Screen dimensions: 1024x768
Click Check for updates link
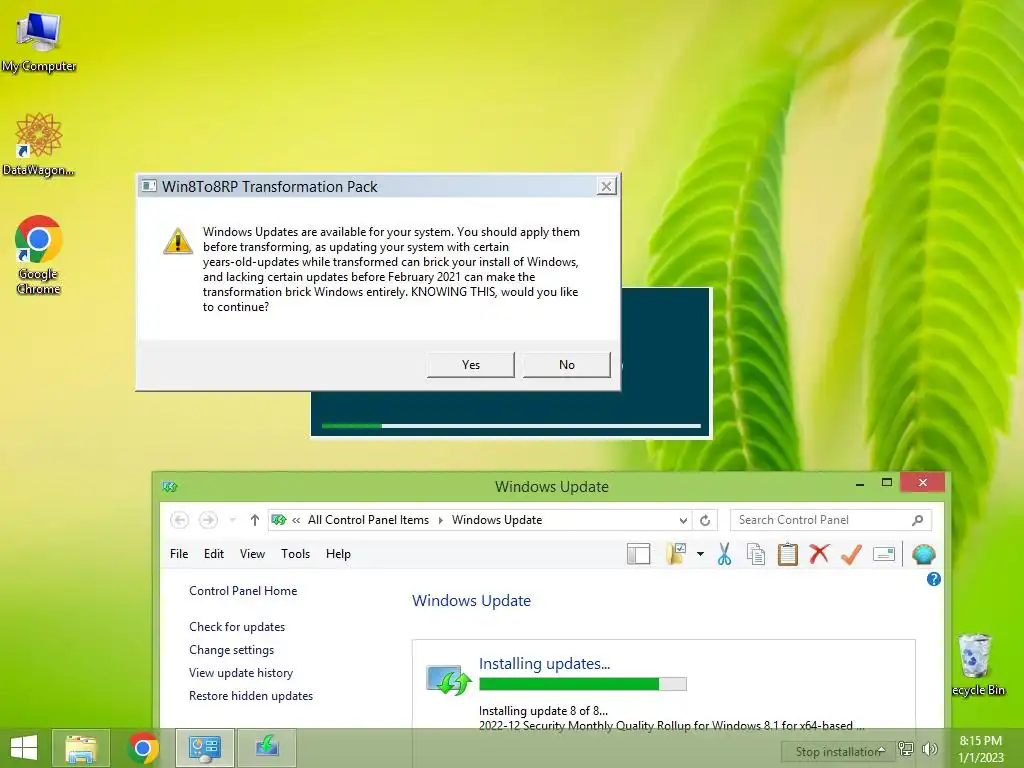click(x=237, y=627)
